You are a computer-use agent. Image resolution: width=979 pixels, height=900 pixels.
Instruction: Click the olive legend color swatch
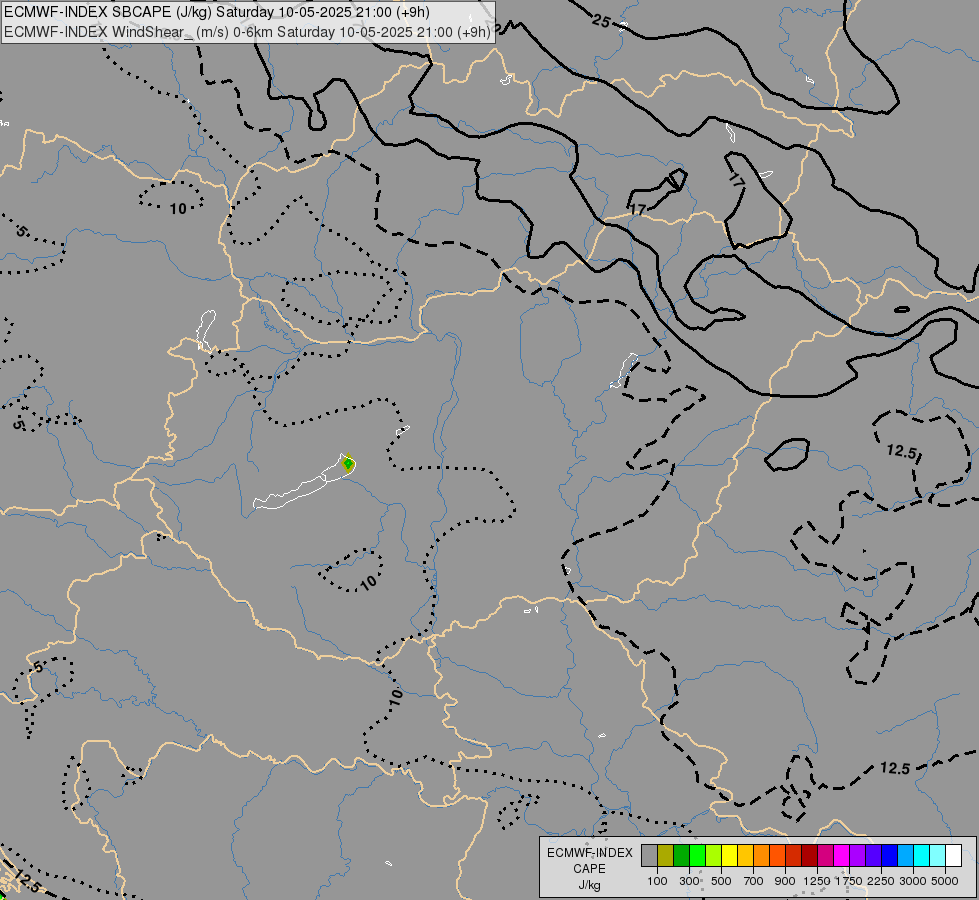pos(665,856)
